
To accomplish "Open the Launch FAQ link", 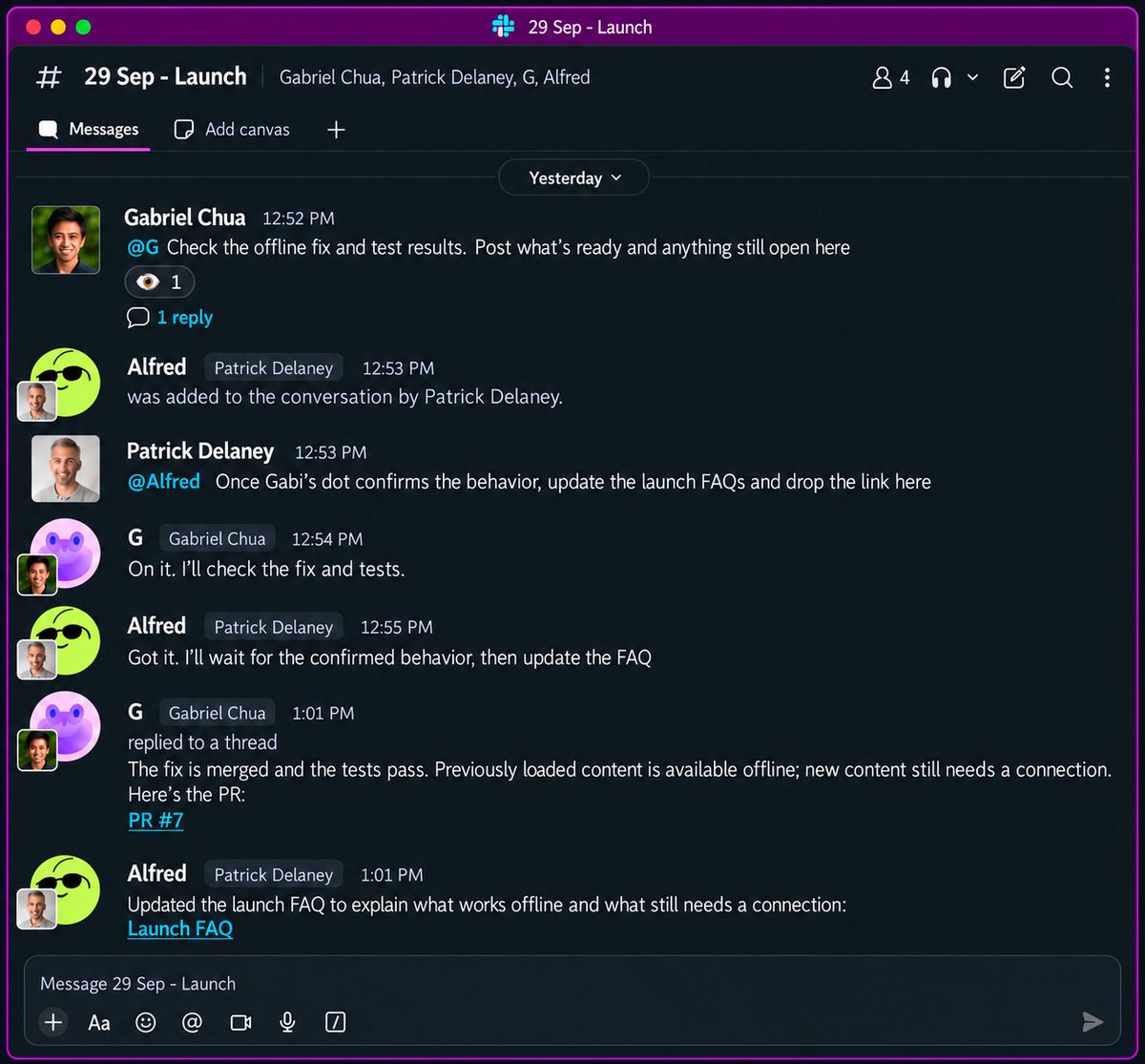I will pyautogui.click(x=180, y=928).
